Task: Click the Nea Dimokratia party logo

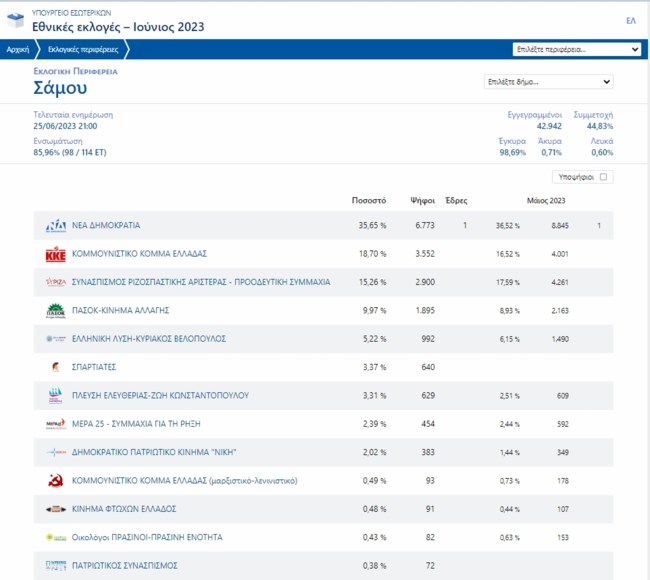Action: (x=56, y=226)
